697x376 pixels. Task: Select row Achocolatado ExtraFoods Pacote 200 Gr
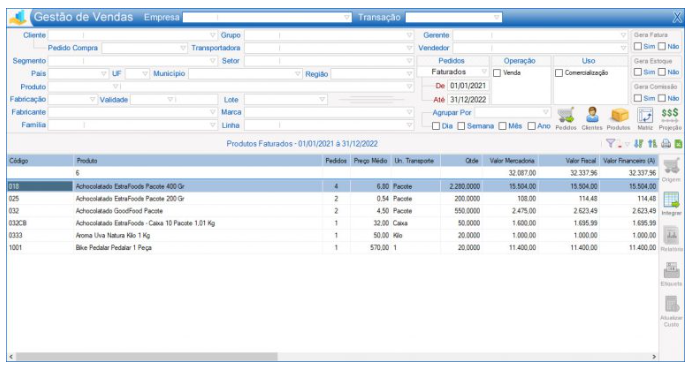pos(332,199)
